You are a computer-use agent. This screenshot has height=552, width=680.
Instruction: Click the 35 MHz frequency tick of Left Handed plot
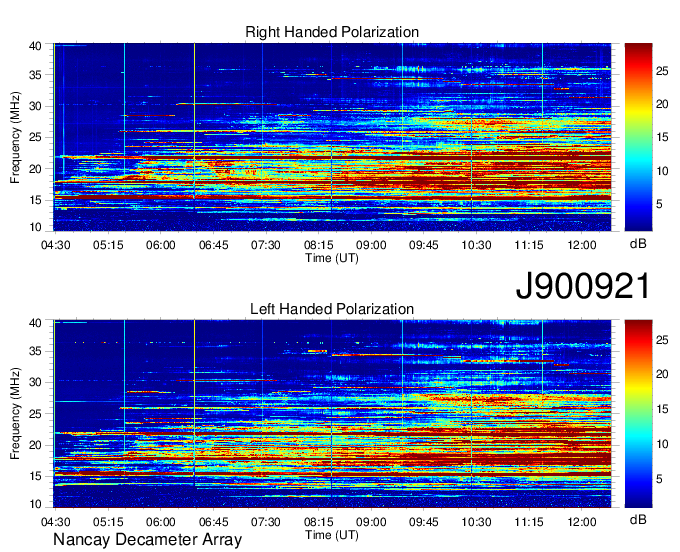[35, 351]
